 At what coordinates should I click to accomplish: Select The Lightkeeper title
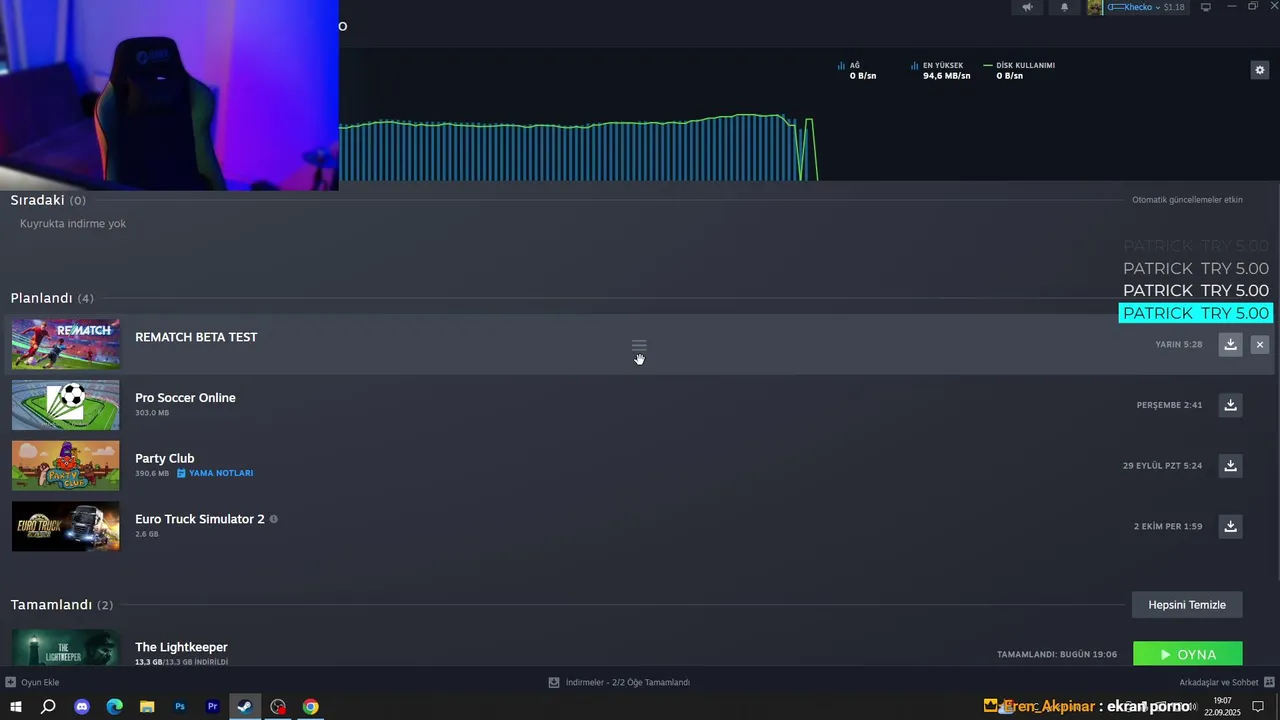pos(181,647)
